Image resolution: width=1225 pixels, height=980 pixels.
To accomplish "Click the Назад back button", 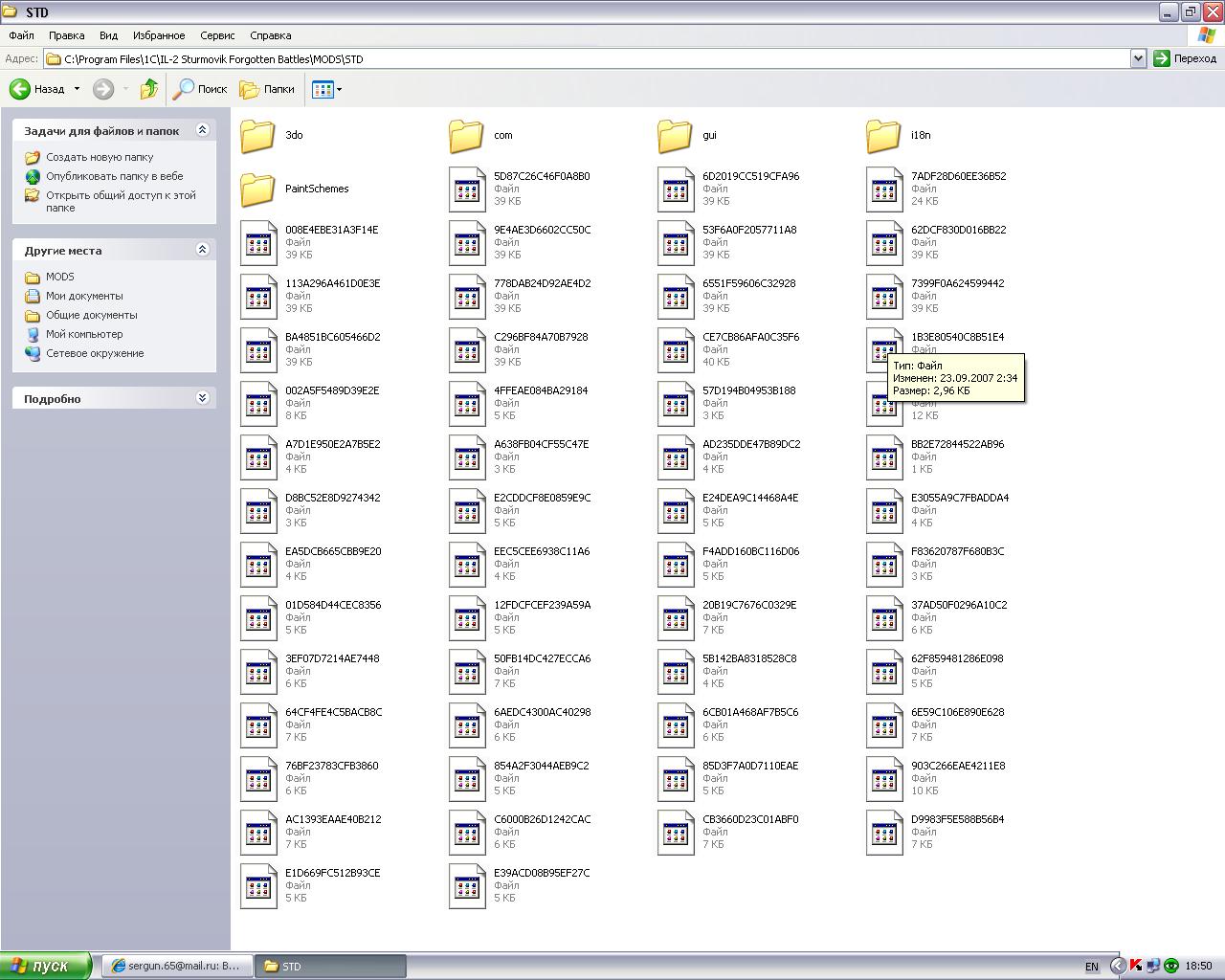I will [x=38, y=89].
